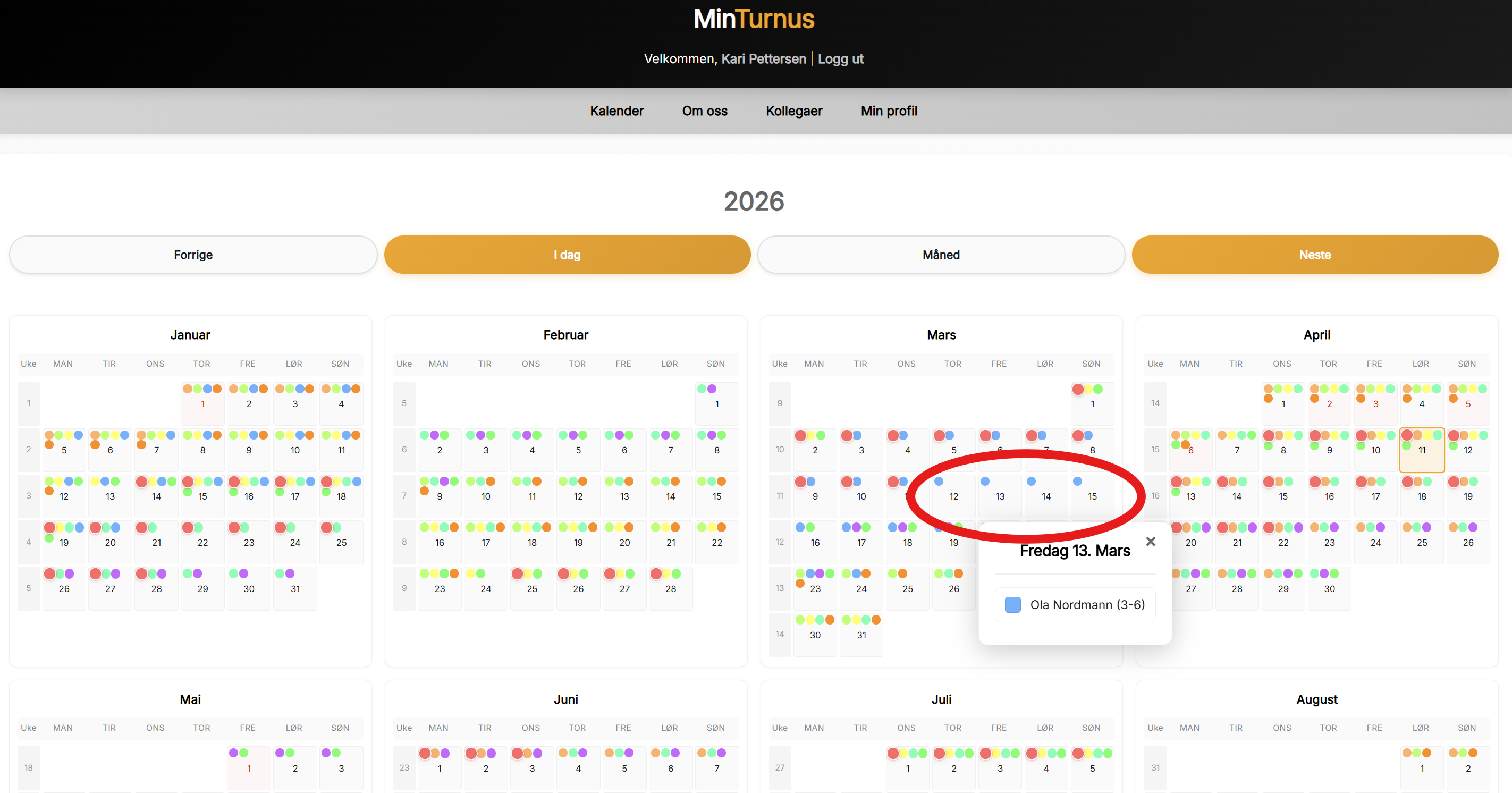Switch to Måned view
The image size is (1512, 793).
pyautogui.click(x=940, y=255)
